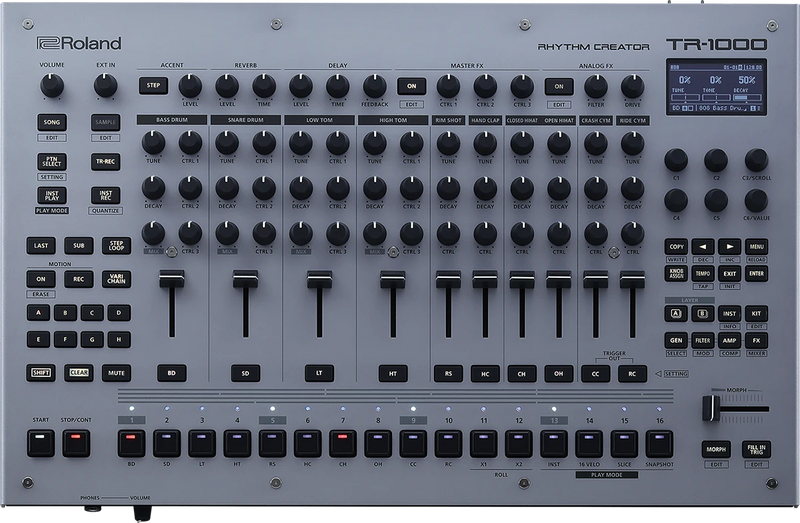This screenshot has width=800, height=523.
Task: Click the LAST button
Action: (41, 245)
